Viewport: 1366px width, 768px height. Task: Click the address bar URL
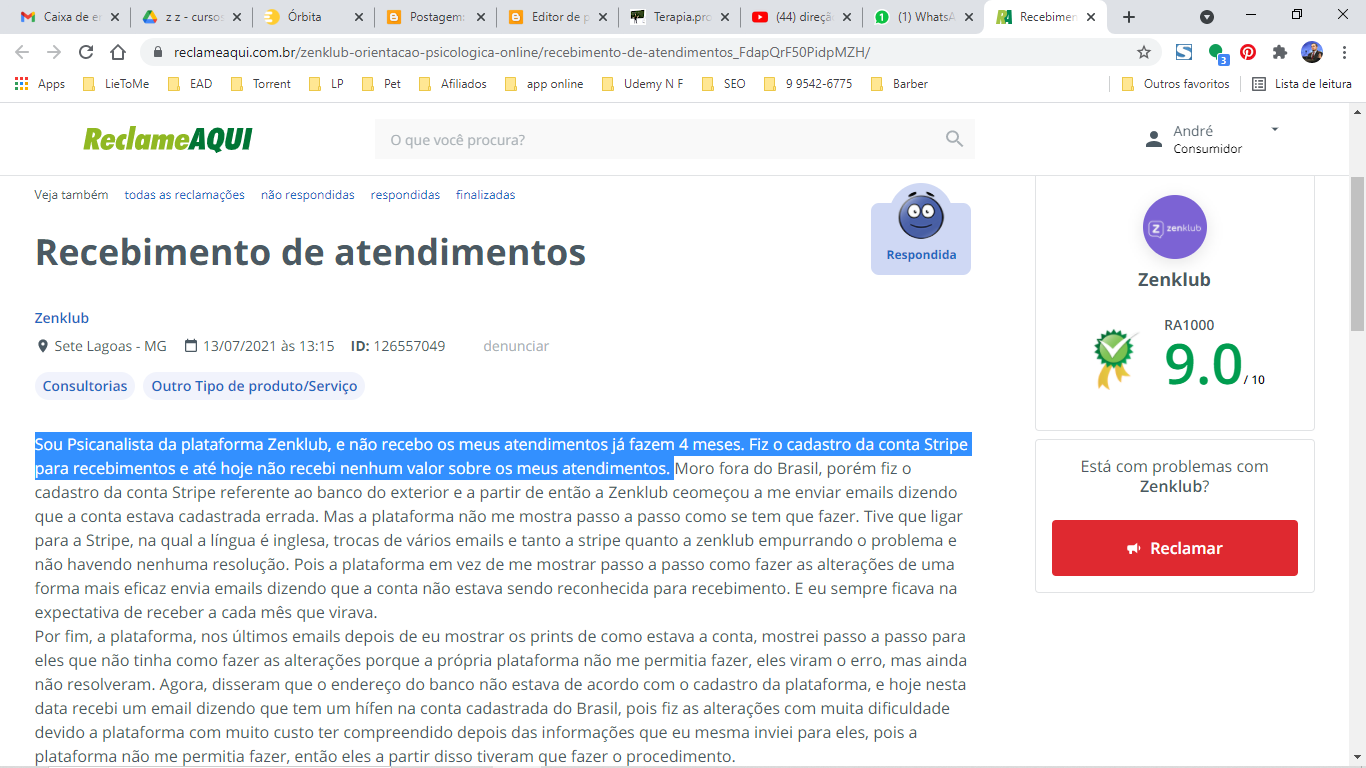(520, 52)
